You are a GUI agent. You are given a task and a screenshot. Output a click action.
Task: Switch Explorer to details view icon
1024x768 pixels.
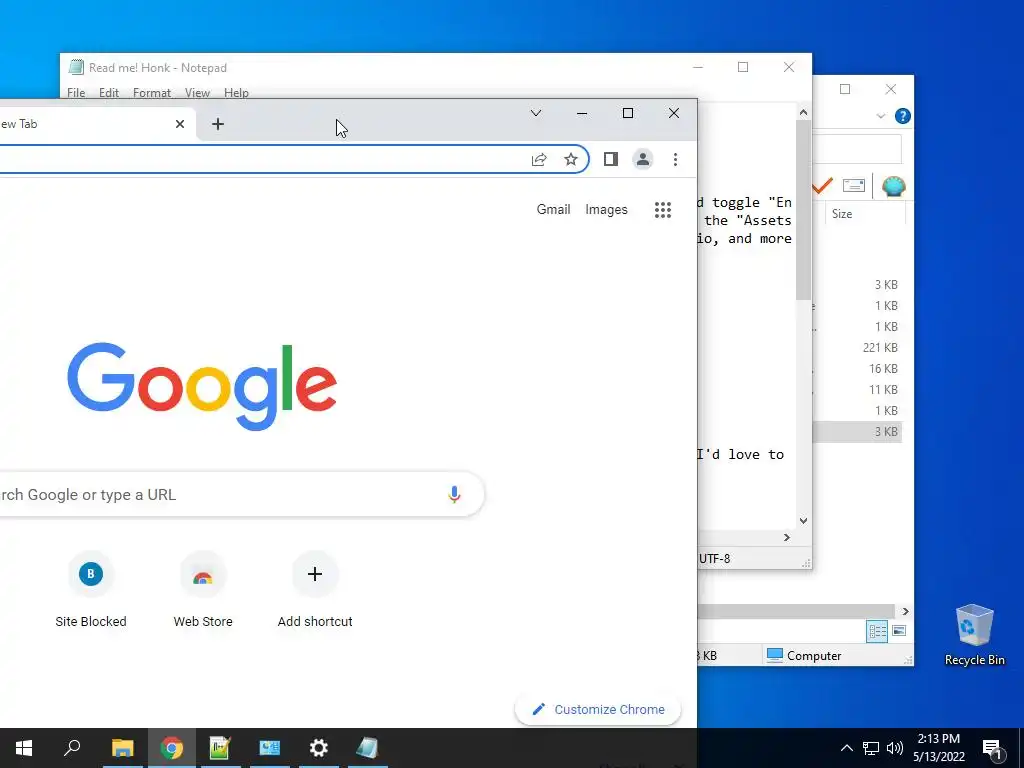(877, 631)
